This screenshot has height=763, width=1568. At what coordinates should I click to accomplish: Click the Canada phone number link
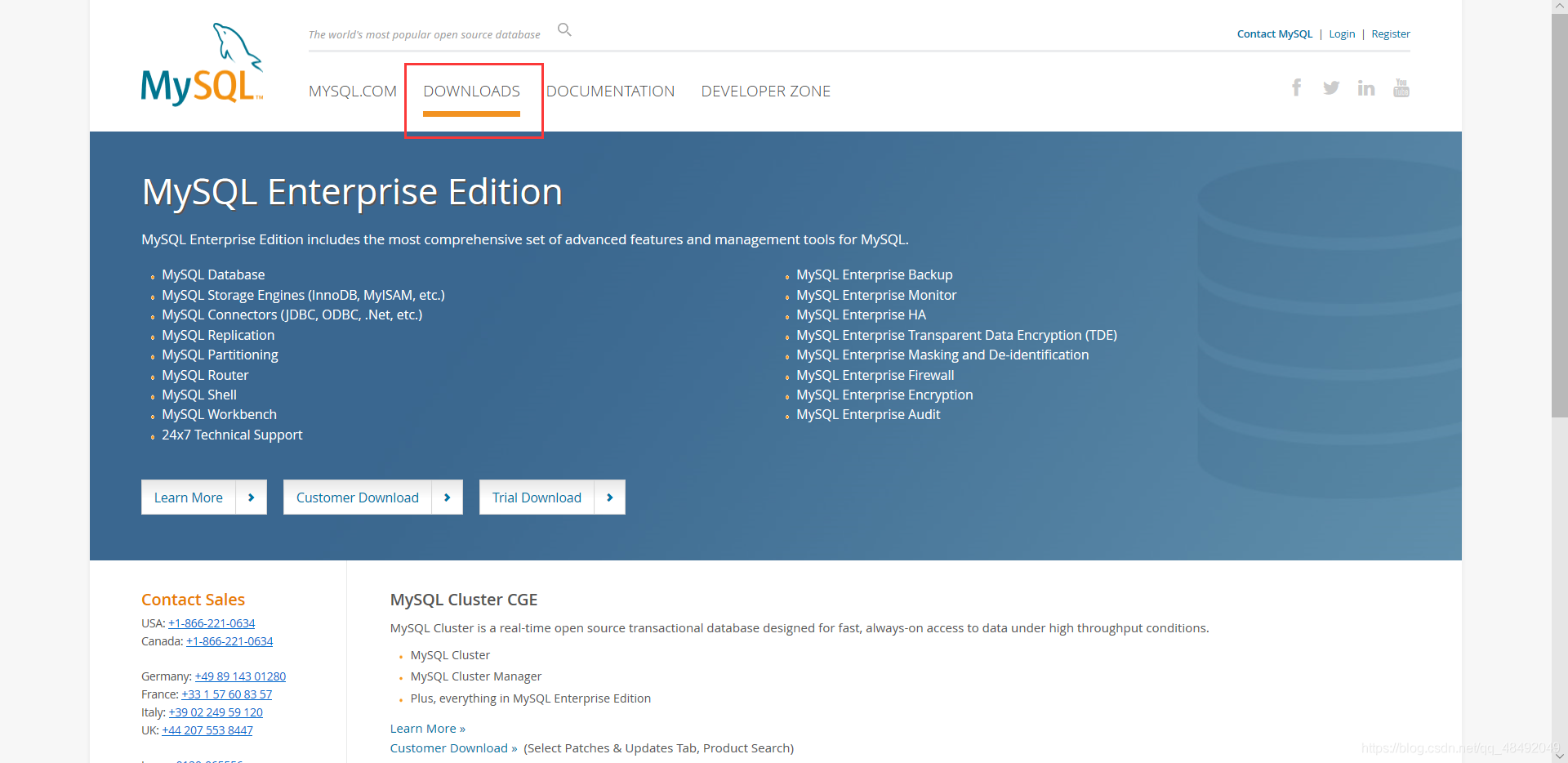pos(229,641)
